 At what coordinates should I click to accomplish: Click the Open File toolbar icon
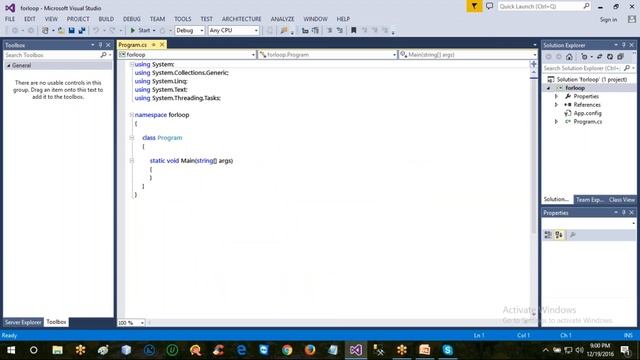[61, 31]
